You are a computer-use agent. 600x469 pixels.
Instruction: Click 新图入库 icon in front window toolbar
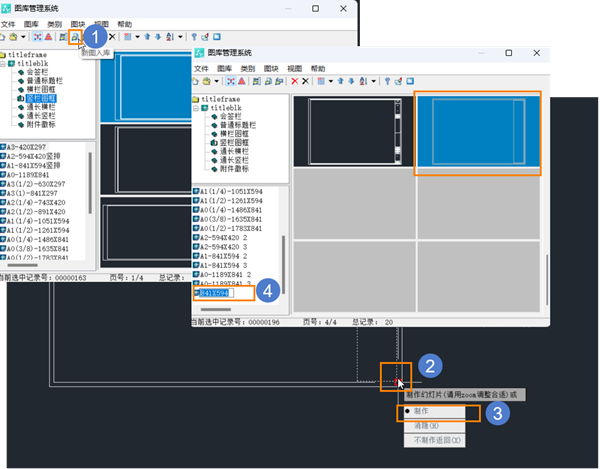coord(269,81)
